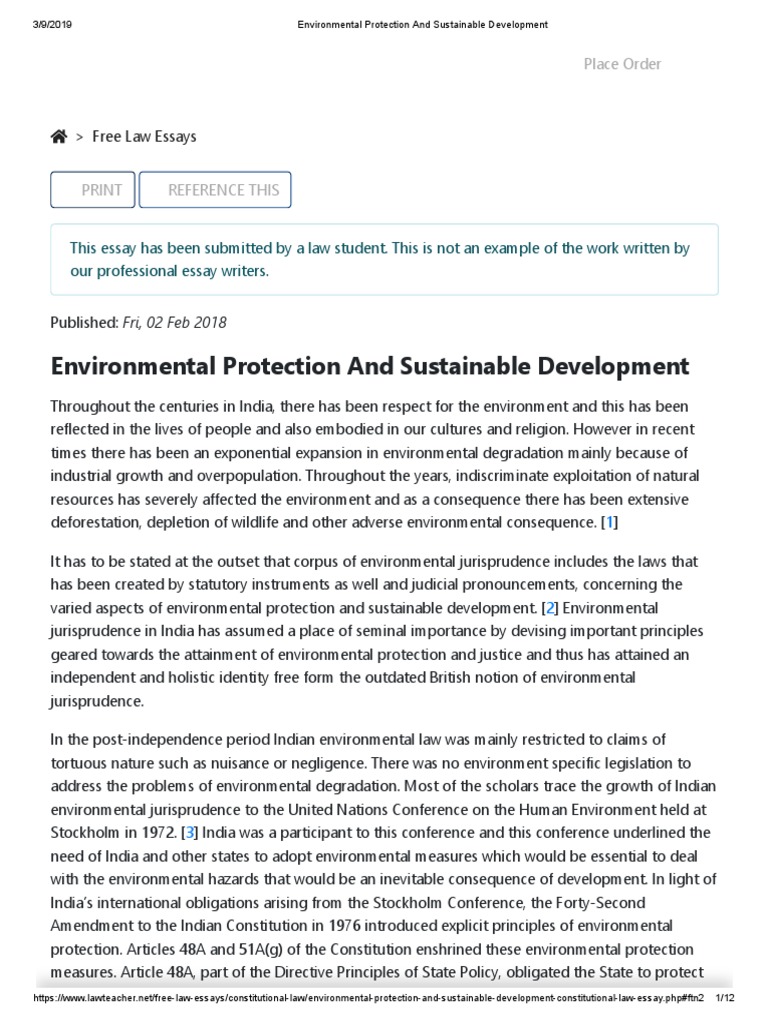This screenshot has width=768, height=1024.
Task: Click the 1/12 page number indicator
Action: click(x=727, y=1000)
